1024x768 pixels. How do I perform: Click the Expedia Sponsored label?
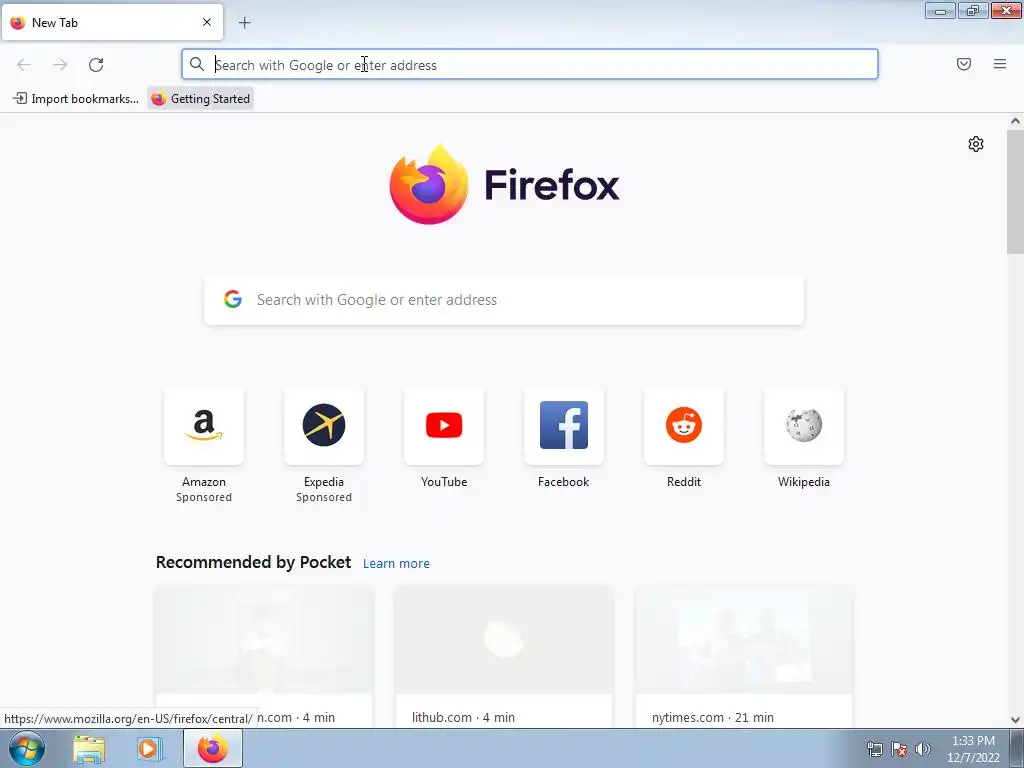click(324, 497)
